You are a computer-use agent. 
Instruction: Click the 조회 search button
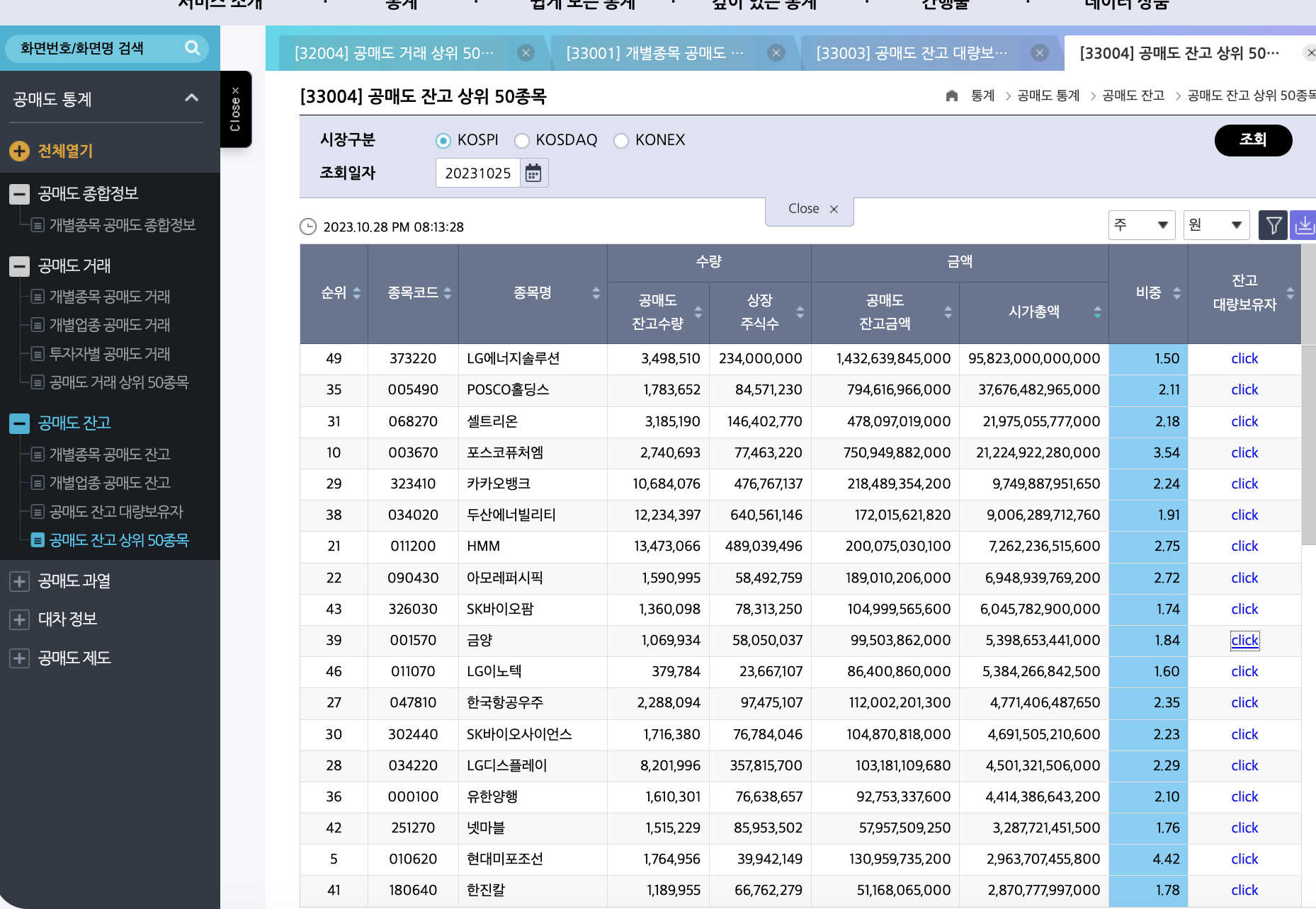point(1253,140)
